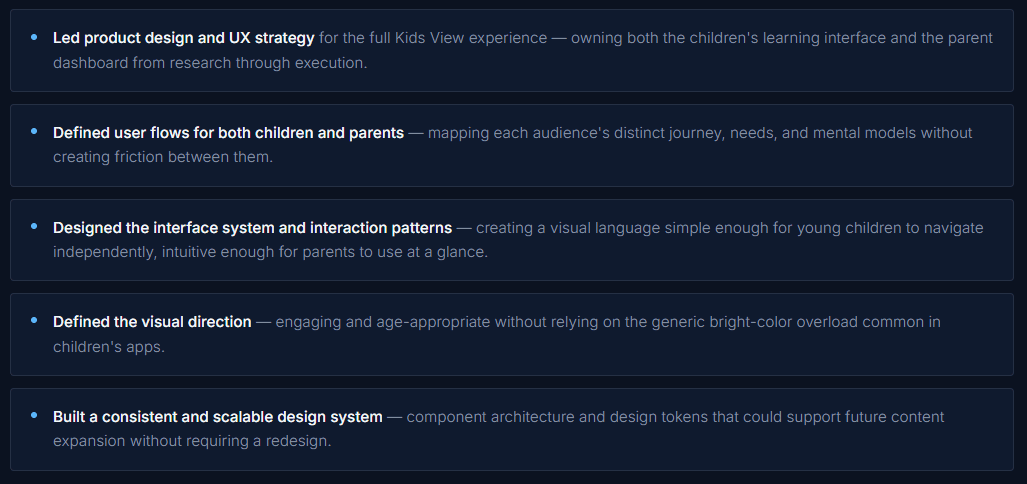This screenshot has height=484, width=1027.
Task: Click the bold 'Defined the visual direction' heading
Action: 152,322
